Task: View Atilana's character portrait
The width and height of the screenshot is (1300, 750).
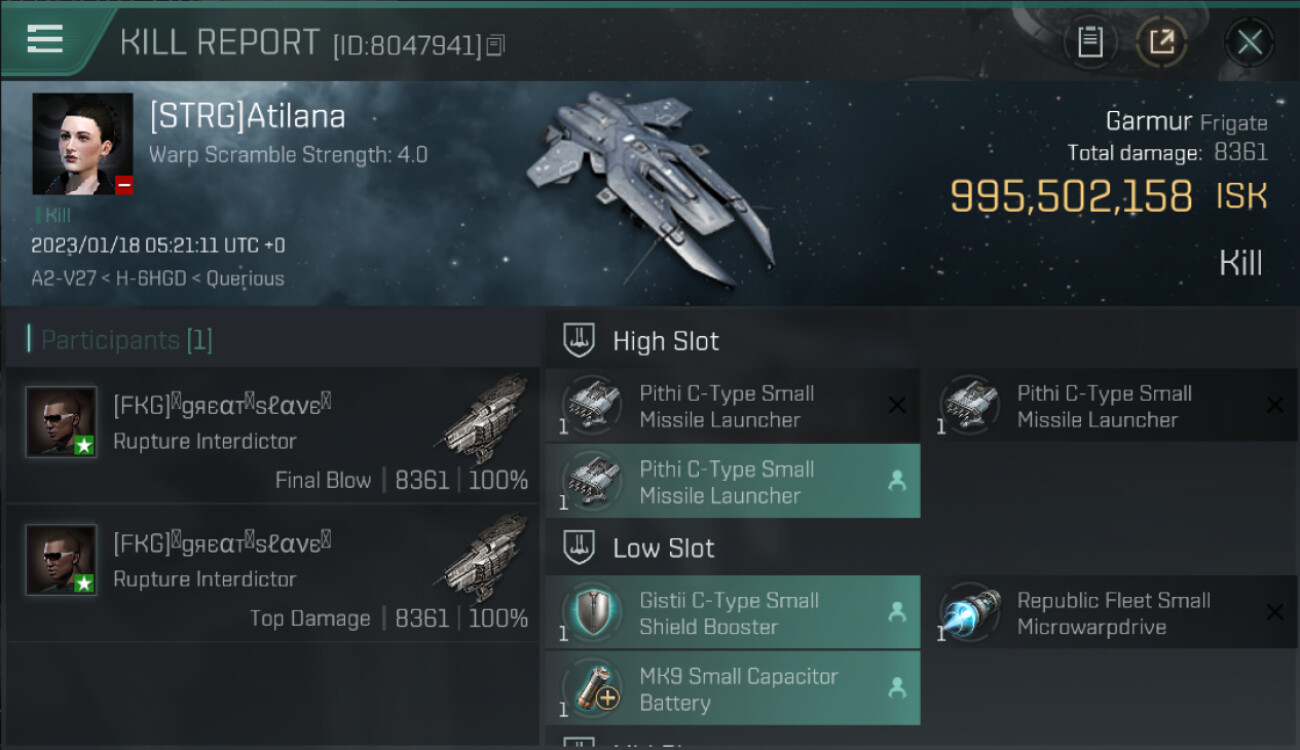Action: (82, 144)
